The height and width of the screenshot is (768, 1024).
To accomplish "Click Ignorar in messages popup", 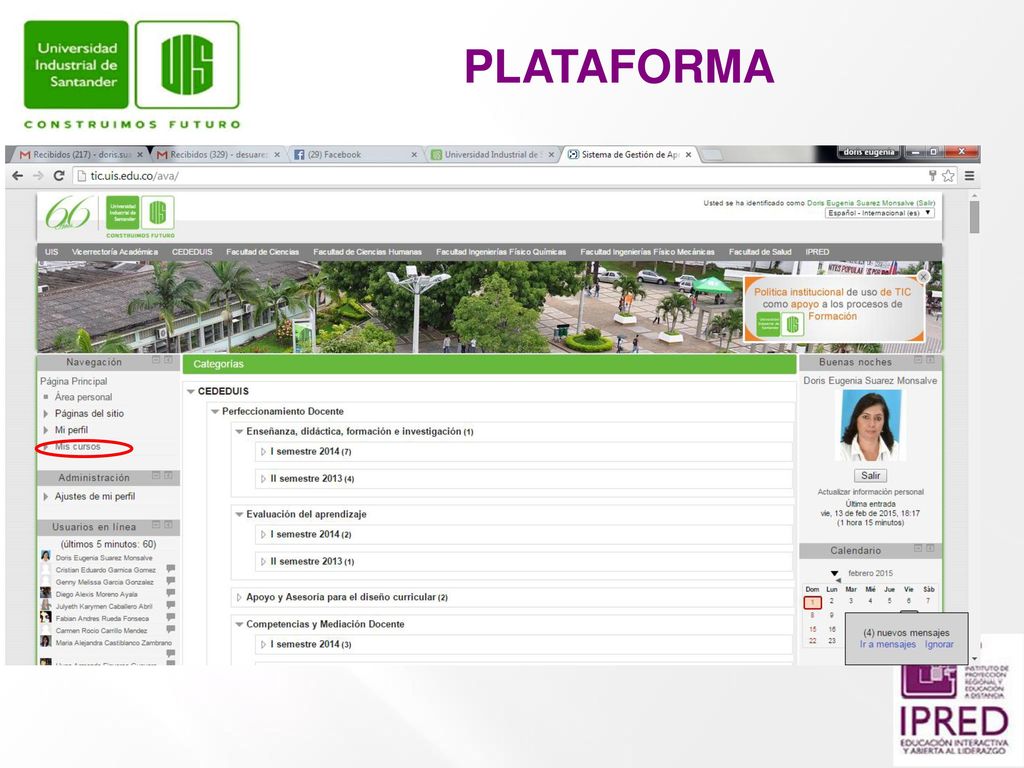I will coord(939,644).
